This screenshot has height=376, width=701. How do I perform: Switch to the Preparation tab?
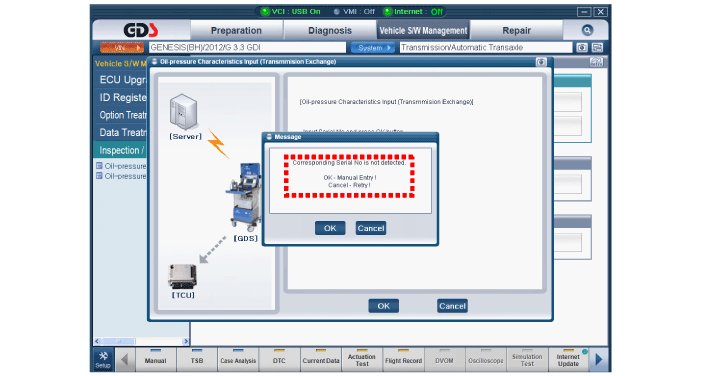236,30
